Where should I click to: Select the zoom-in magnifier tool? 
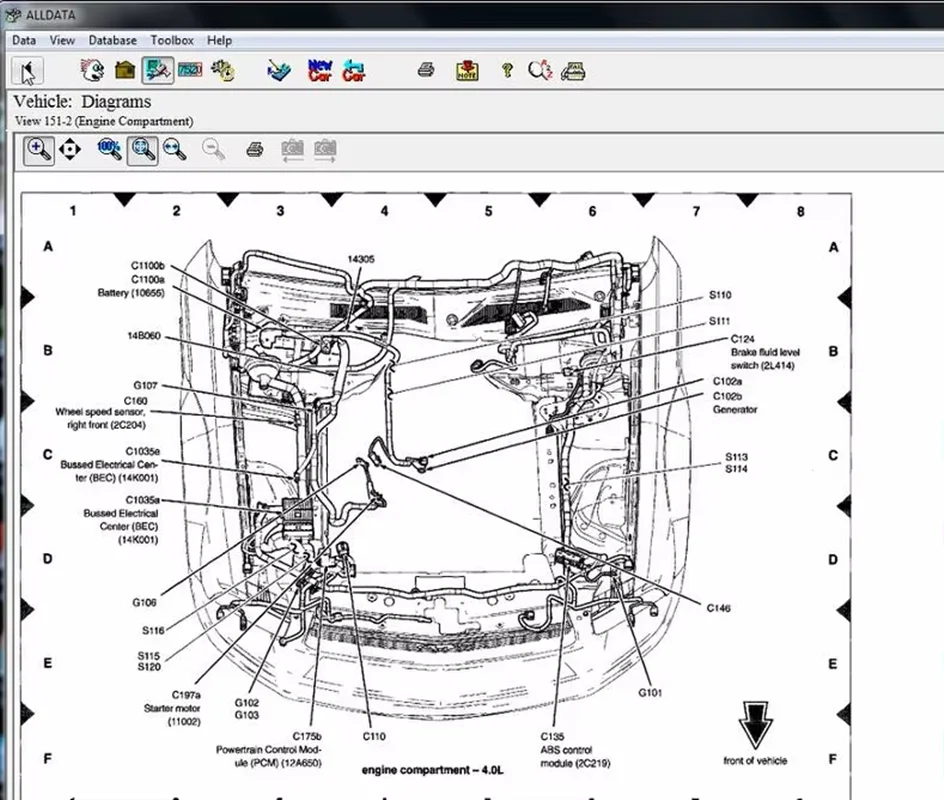point(39,150)
